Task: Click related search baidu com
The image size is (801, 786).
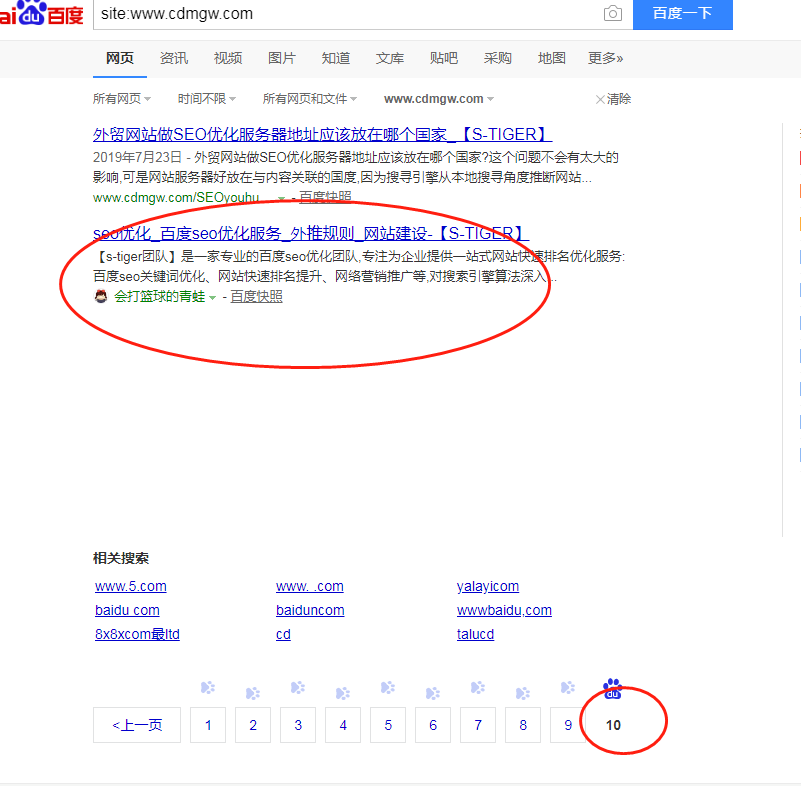Action: 127,610
